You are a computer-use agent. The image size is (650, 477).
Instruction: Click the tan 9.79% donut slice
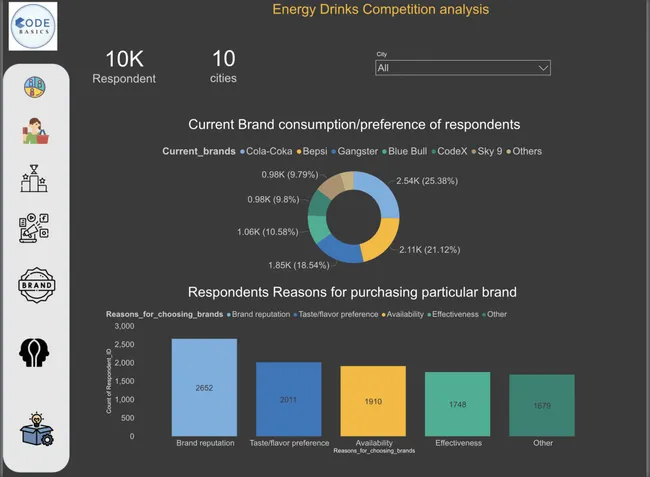pyautogui.click(x=335, y=184)
